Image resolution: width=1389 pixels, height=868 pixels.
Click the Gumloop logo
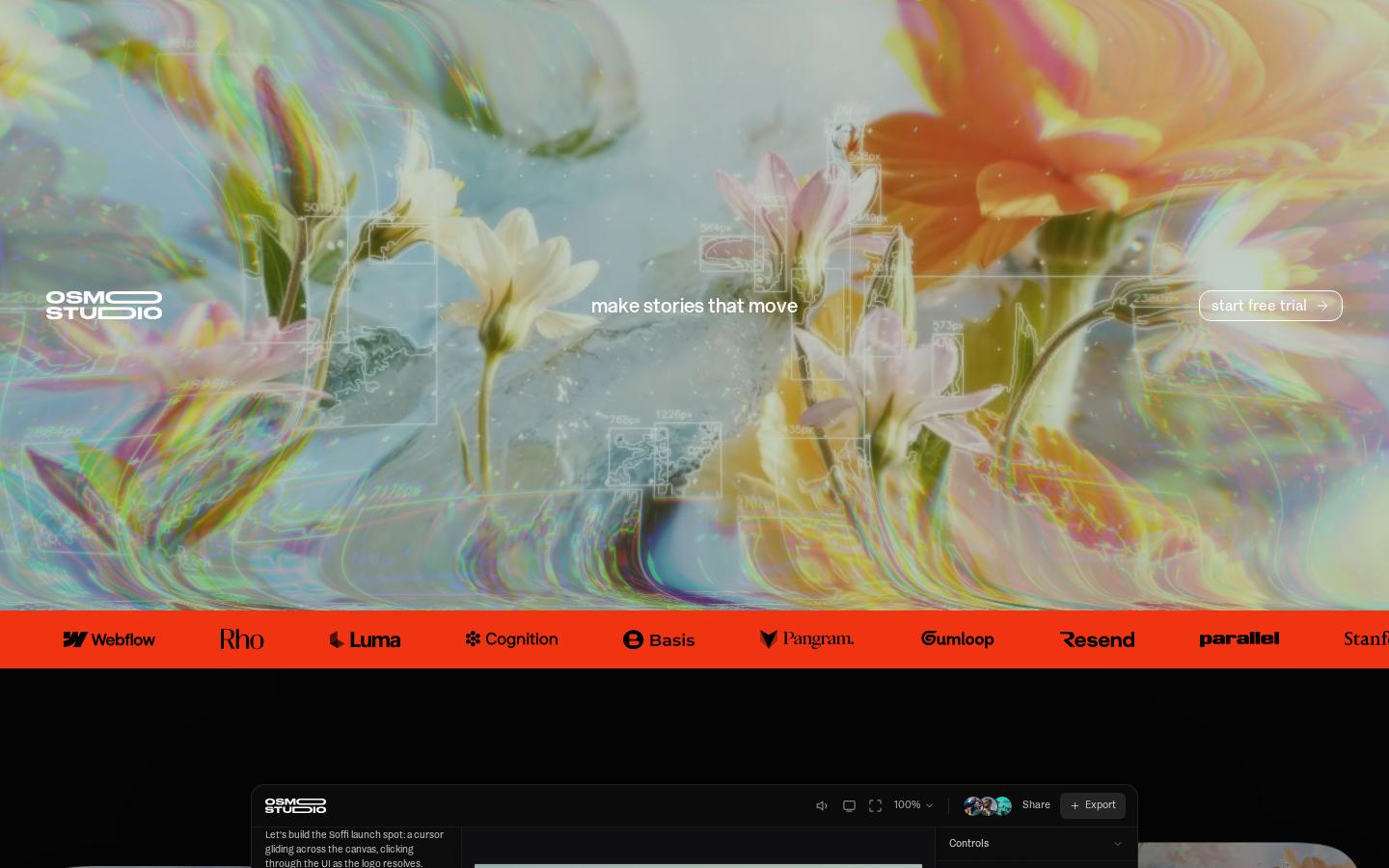coord(957,638)
